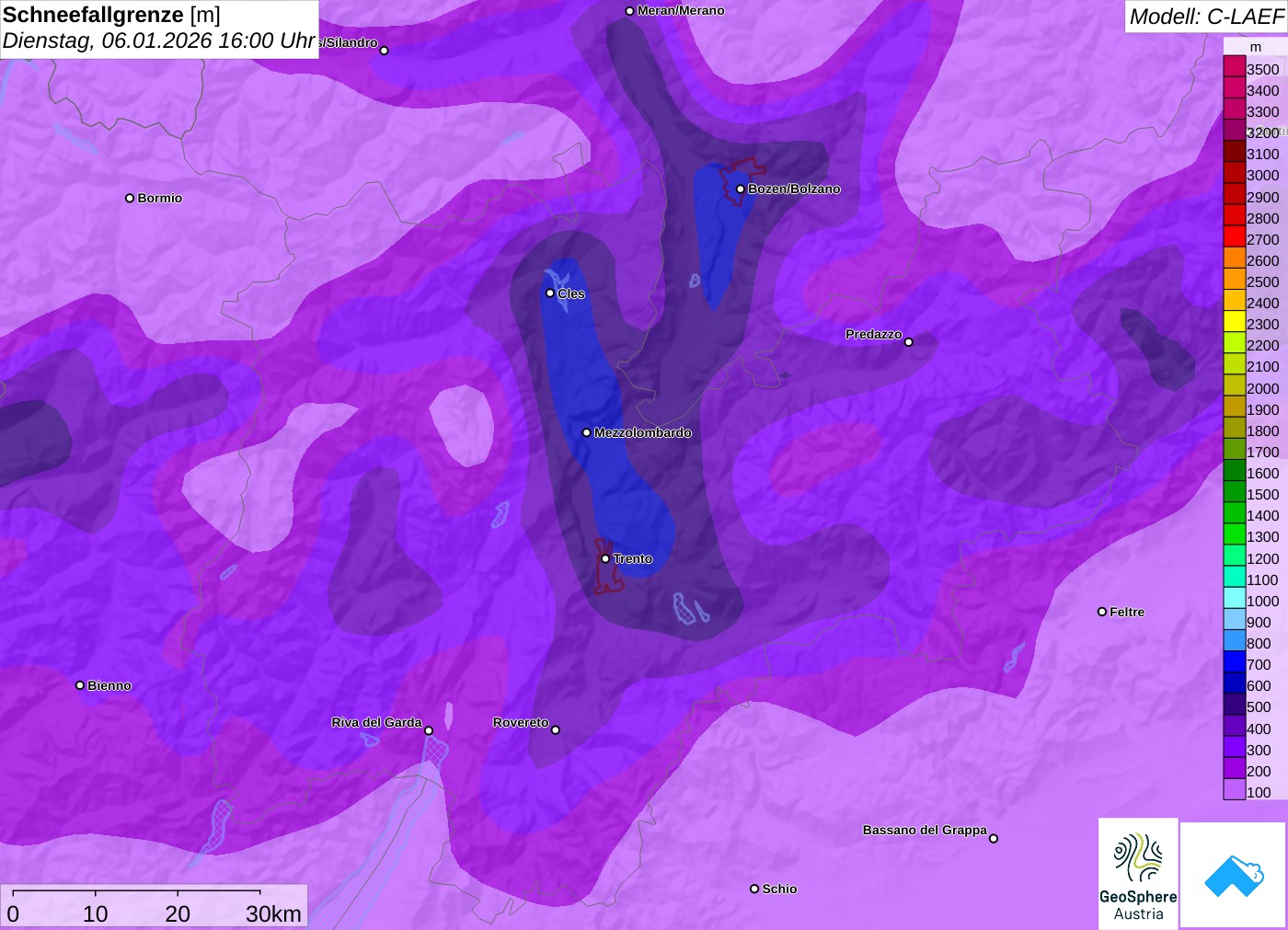
Task: Click the Riva del Garda text label
Action: [x=376, y=722]
